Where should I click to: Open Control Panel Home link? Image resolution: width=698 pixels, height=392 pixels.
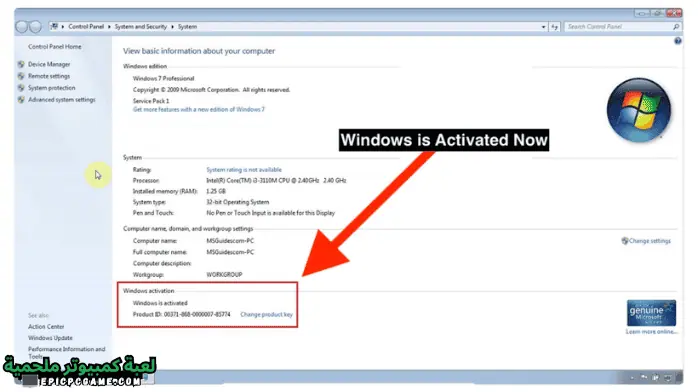(x=55, y=47)
